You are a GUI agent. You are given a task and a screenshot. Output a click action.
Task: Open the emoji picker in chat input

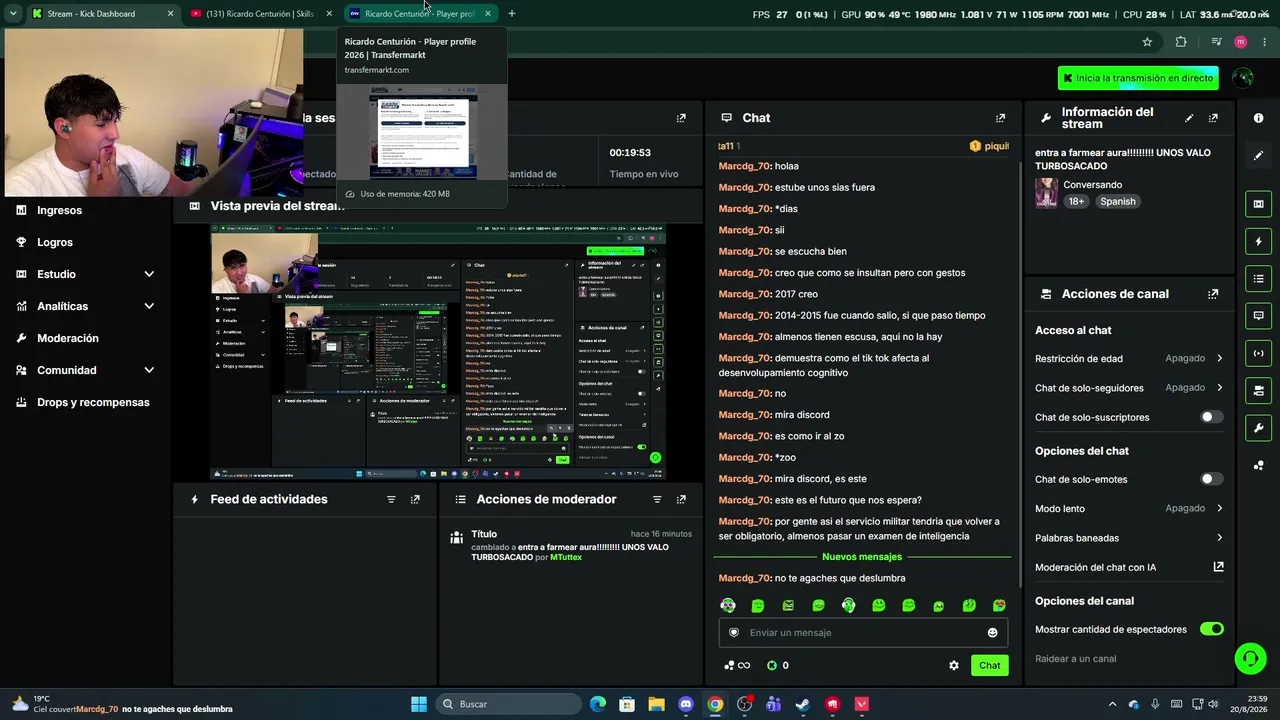coord(992,632)
